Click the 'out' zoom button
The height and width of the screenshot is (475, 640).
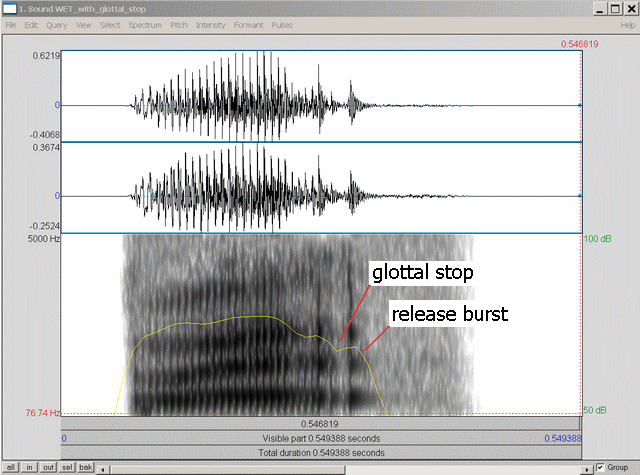coord(48,467)
